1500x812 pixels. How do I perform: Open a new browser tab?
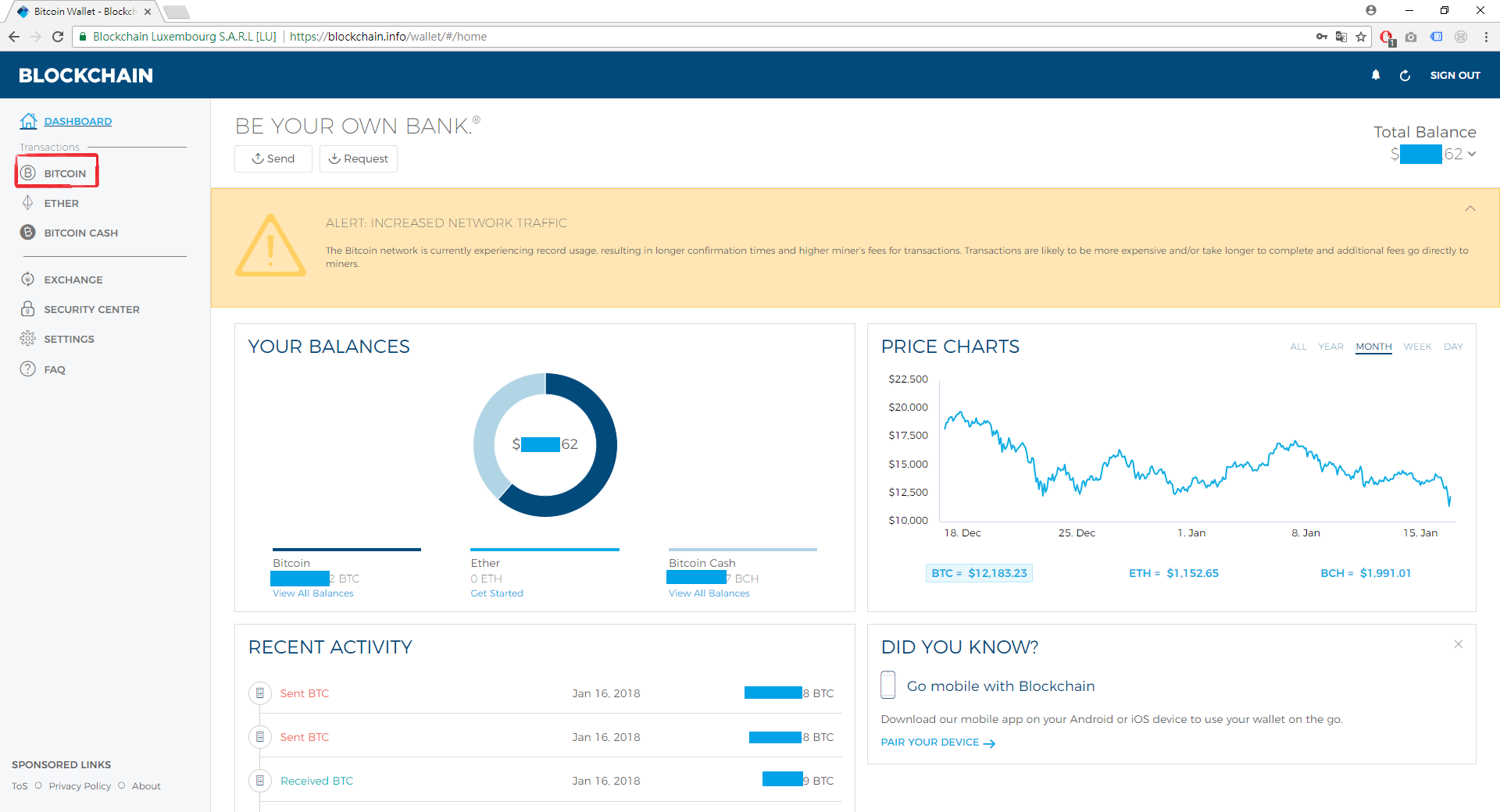pos(177,12)
